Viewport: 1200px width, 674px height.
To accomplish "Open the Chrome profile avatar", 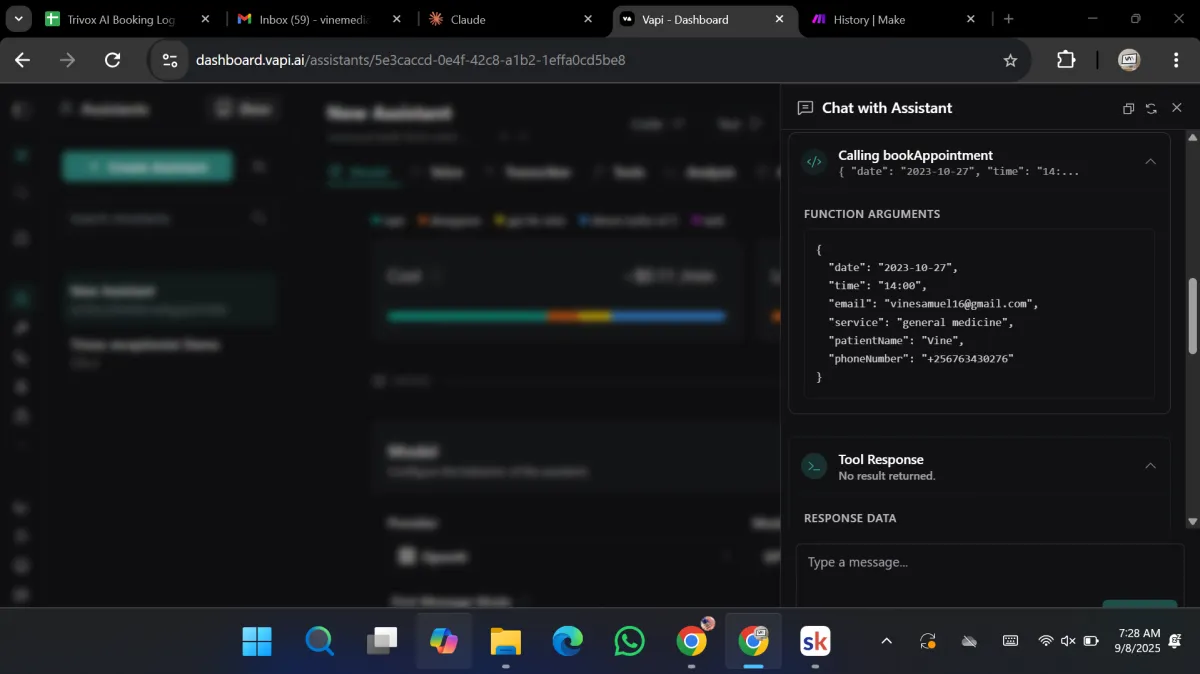I will [1129, 60].
